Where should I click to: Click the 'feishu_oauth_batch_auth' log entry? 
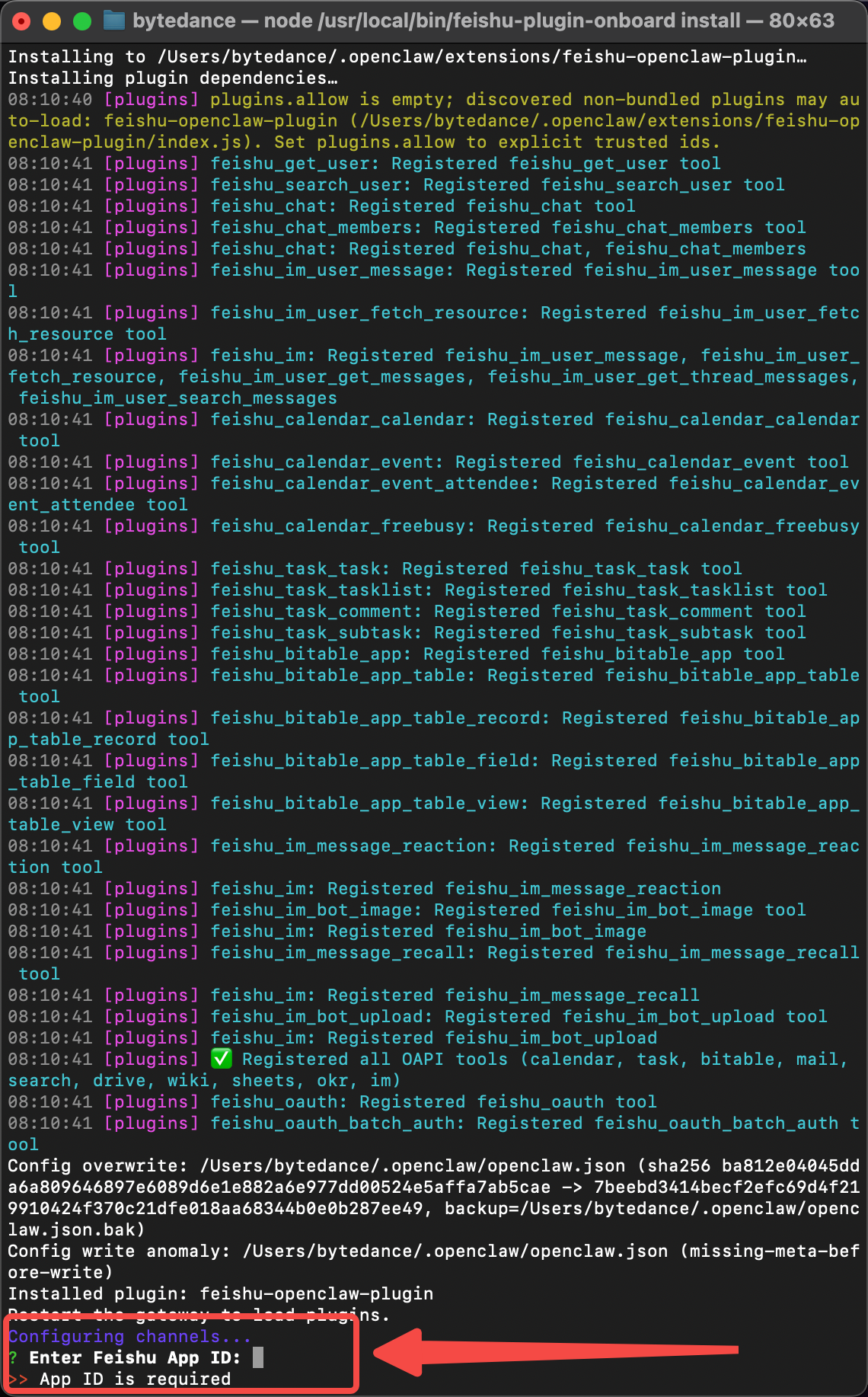click(533, 1123)
